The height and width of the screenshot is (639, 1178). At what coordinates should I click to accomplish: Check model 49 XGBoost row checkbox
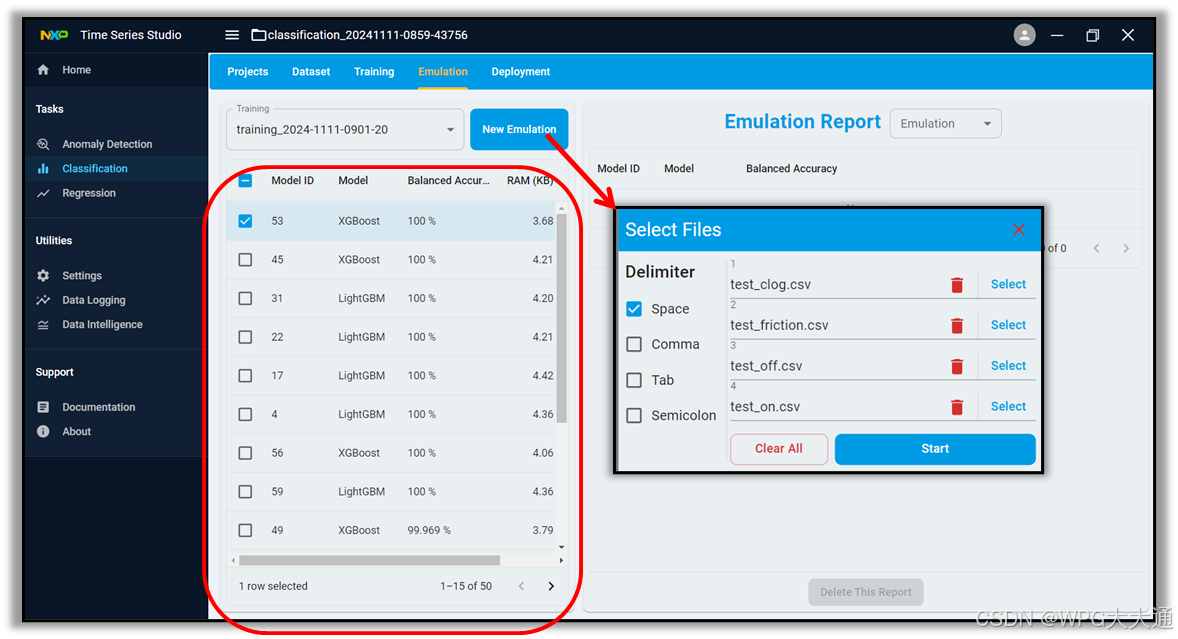(245, 531)
